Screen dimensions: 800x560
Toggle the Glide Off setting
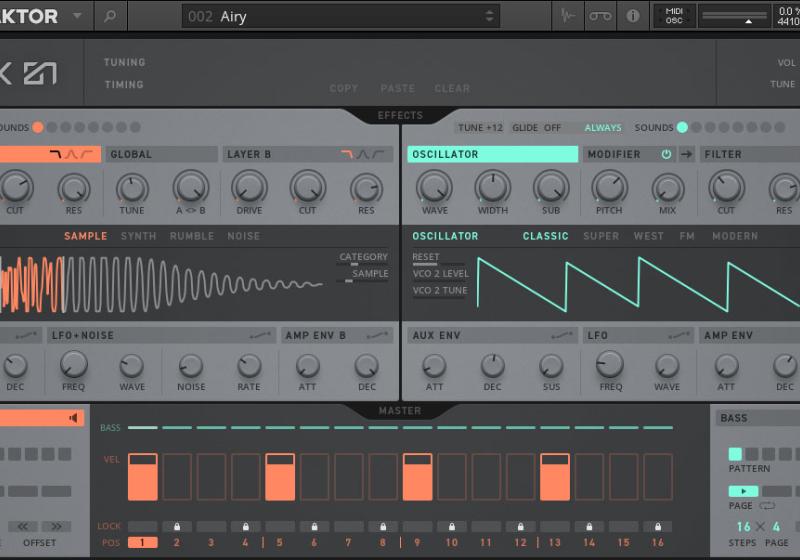tap(536, 128)
